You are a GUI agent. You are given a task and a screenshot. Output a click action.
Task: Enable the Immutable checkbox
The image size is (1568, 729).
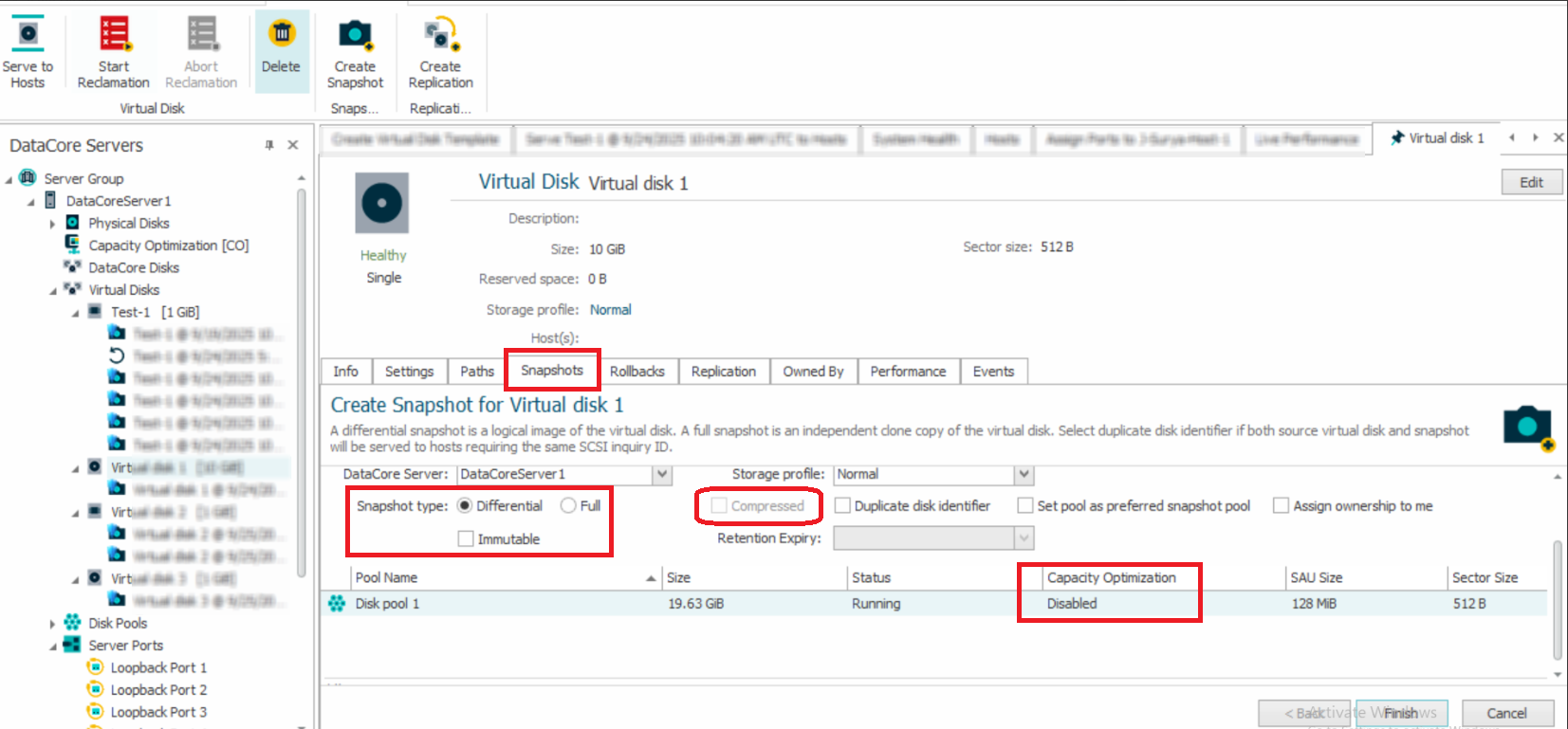466,539
